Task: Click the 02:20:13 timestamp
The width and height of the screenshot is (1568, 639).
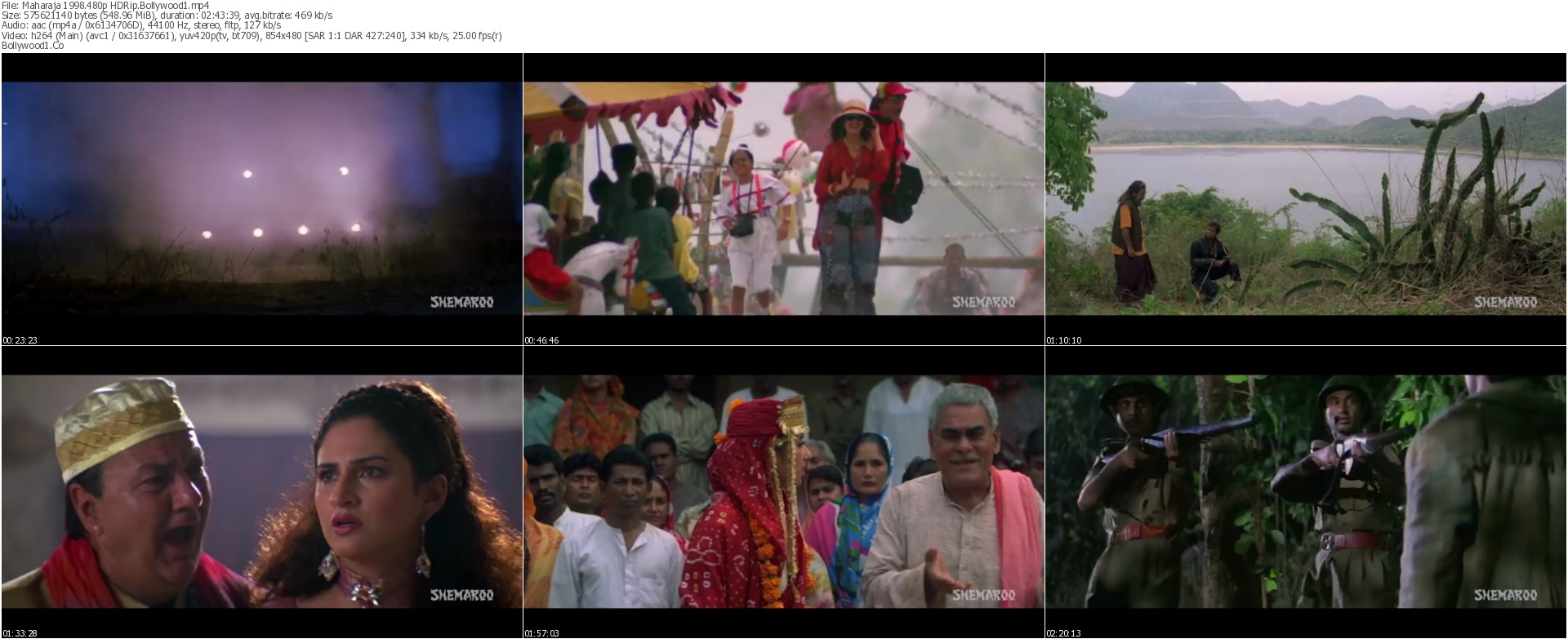Action: pos(1064,633)
